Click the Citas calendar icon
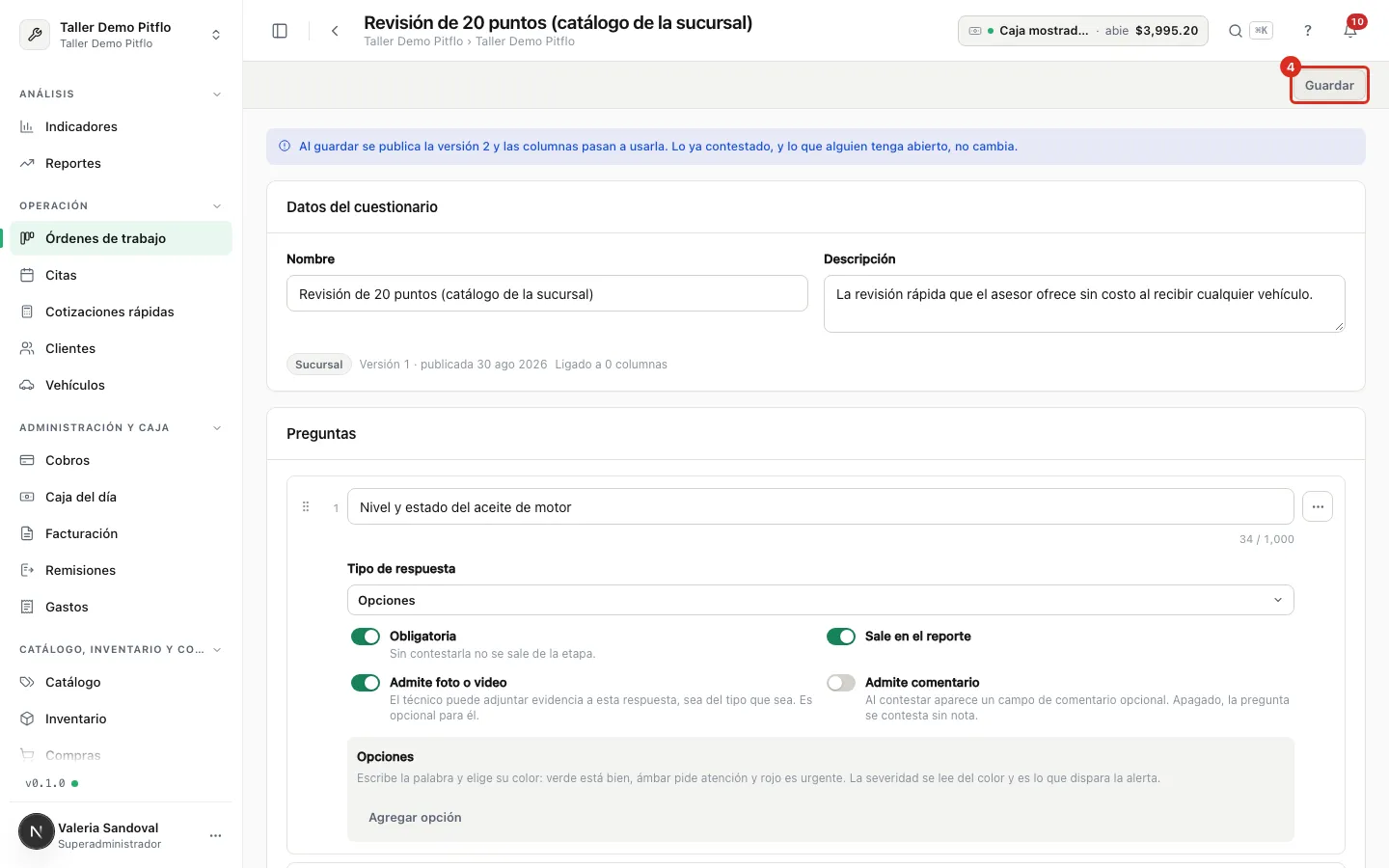1389x868 pixels. point(27,275)
